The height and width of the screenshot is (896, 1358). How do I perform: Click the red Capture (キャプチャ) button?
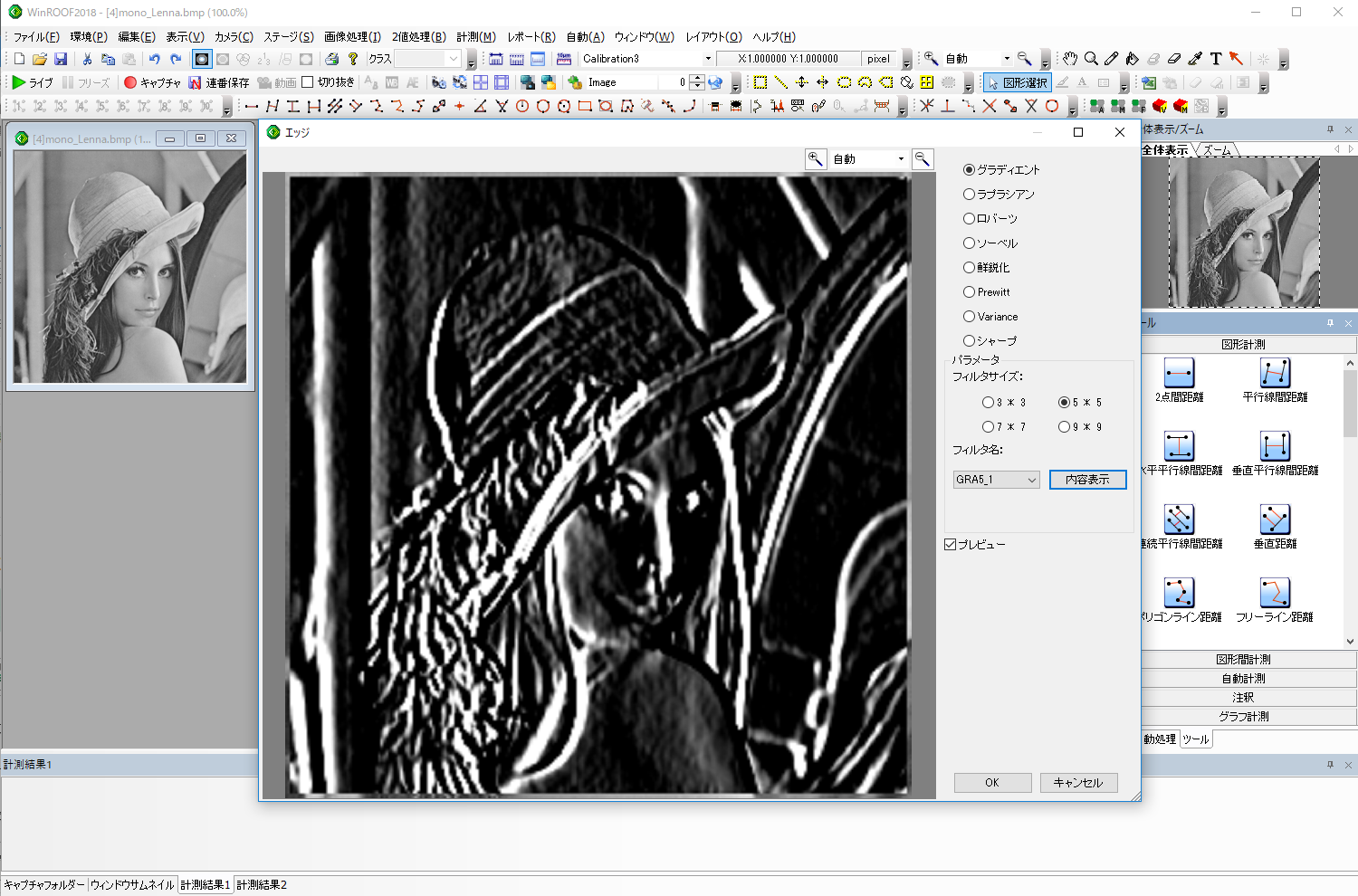(152, 82)
